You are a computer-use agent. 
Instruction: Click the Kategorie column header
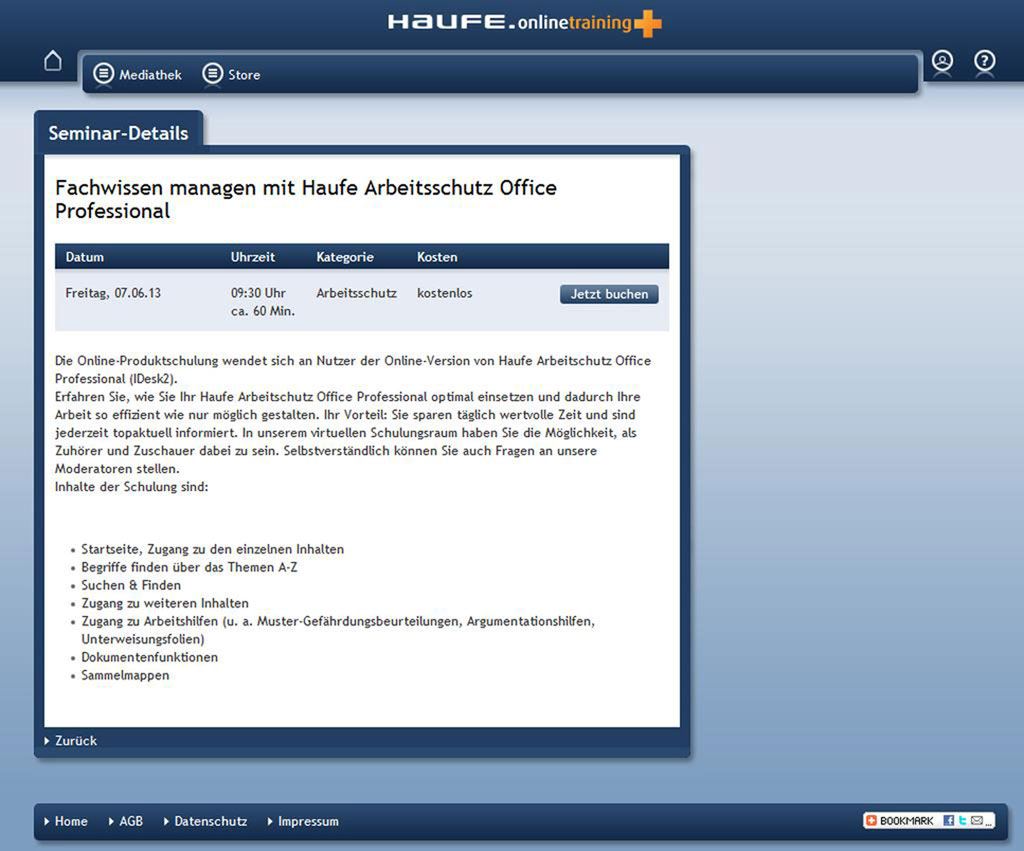point(345,257)
